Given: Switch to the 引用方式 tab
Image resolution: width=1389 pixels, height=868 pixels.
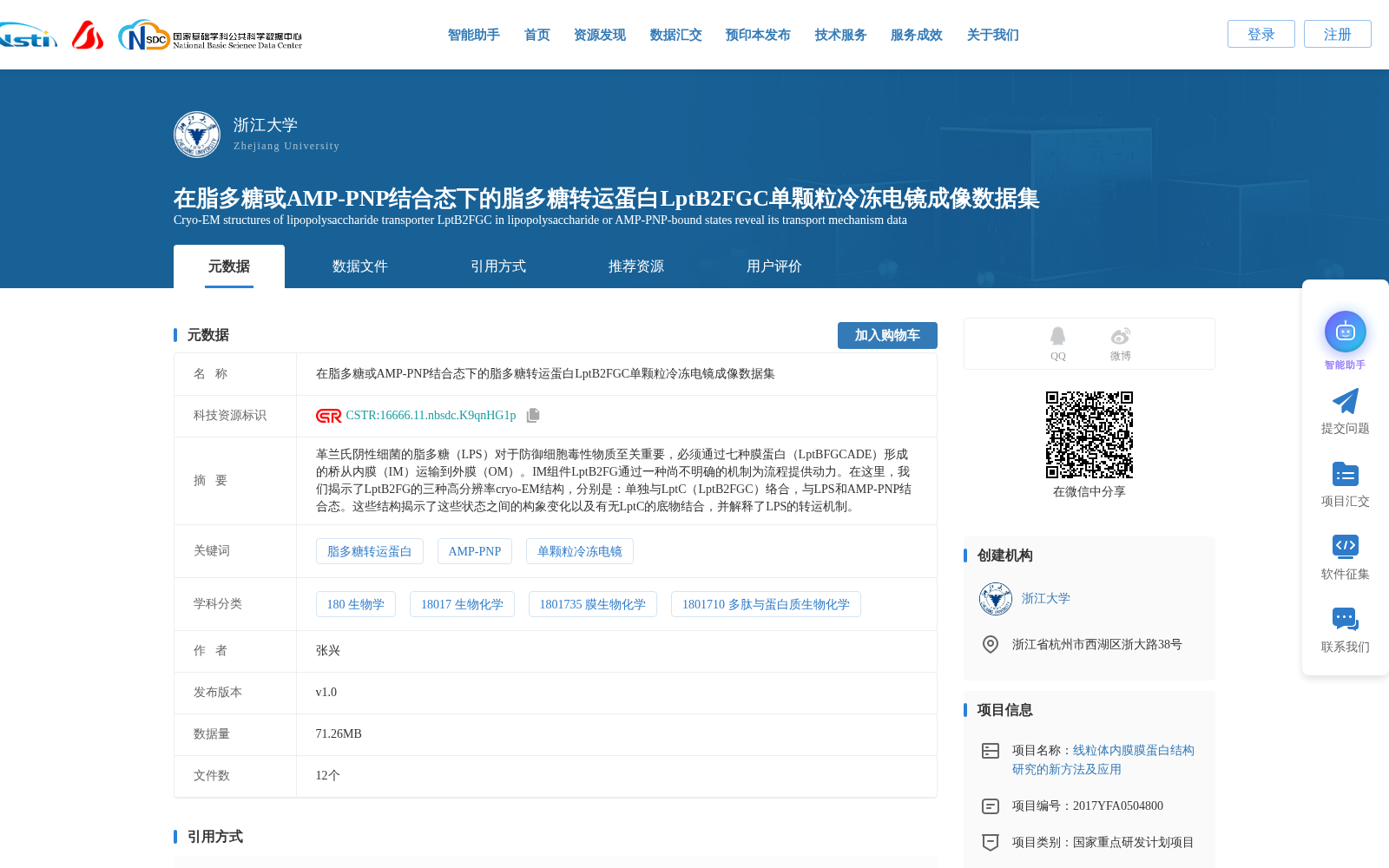Looking at the screenshot, I should point(498,266).
